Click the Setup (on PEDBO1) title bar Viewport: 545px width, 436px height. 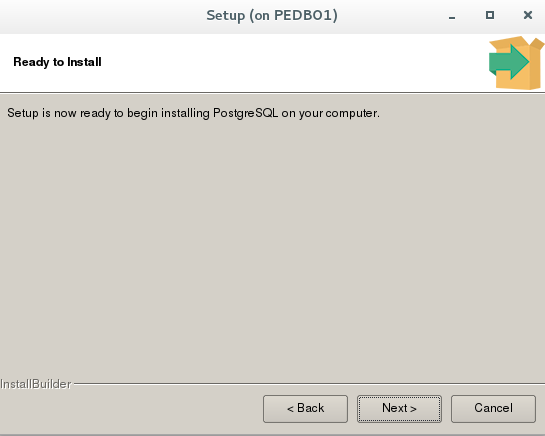point(272,16)
